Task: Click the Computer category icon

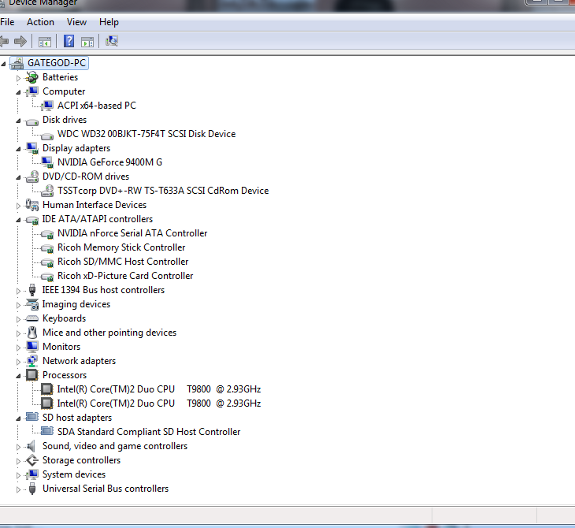Action: (x=32, y=91)
